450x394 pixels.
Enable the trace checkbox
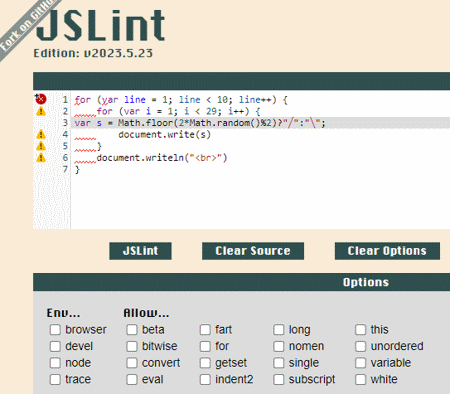55,379
